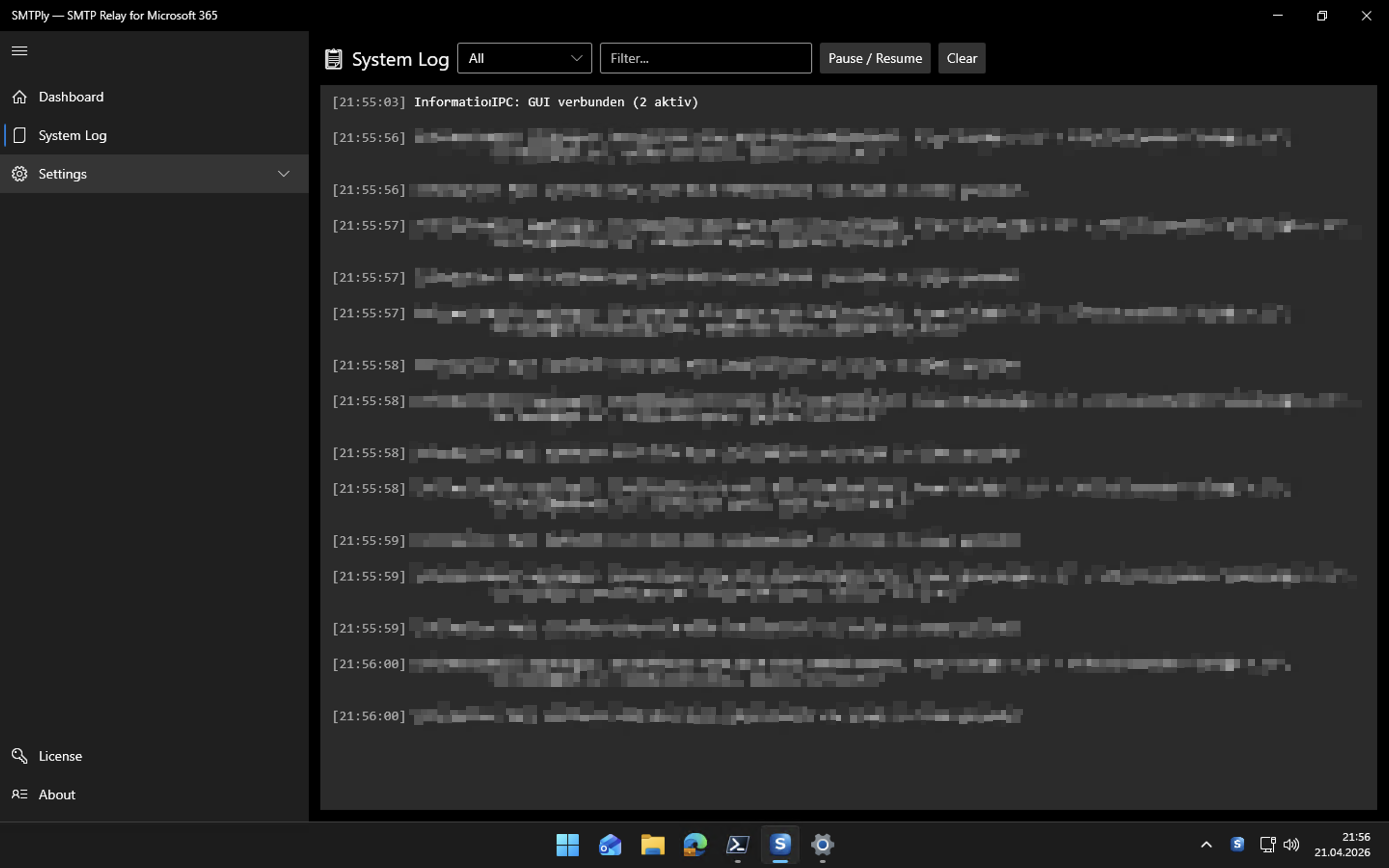The image size is (1389, 868).
Task: Open SMTPly from the taskbar
Action: (x=779, y=844)
